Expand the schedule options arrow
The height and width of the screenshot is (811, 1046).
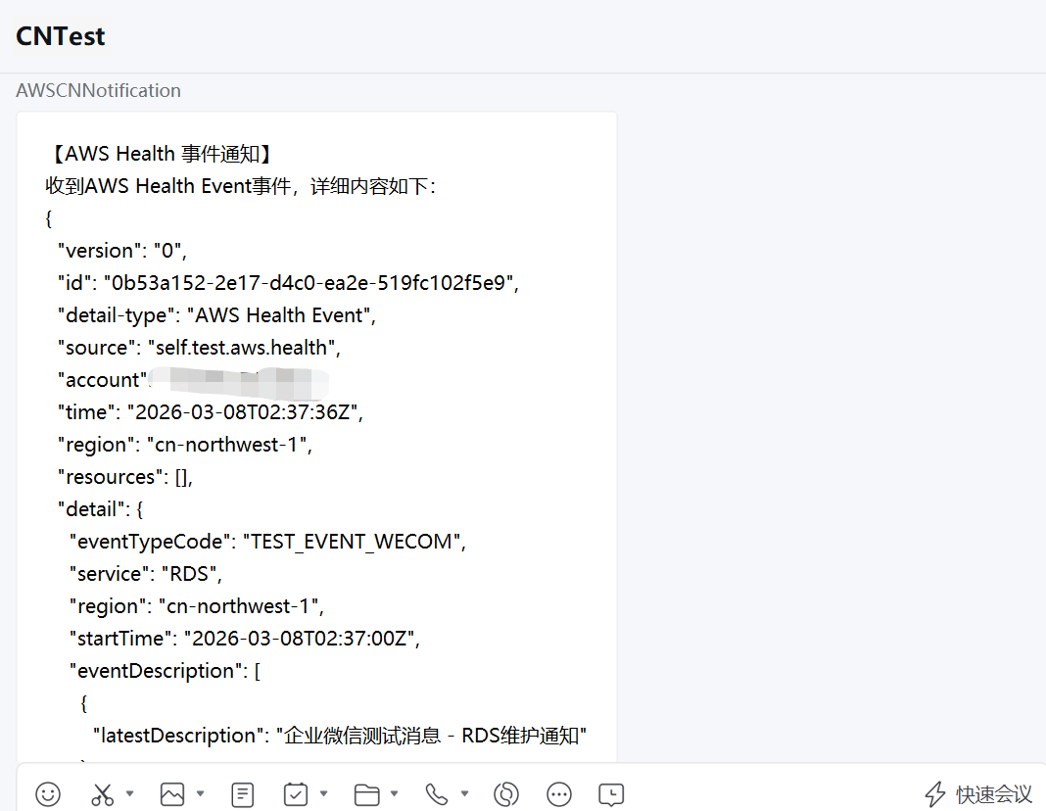click(324, 793)
